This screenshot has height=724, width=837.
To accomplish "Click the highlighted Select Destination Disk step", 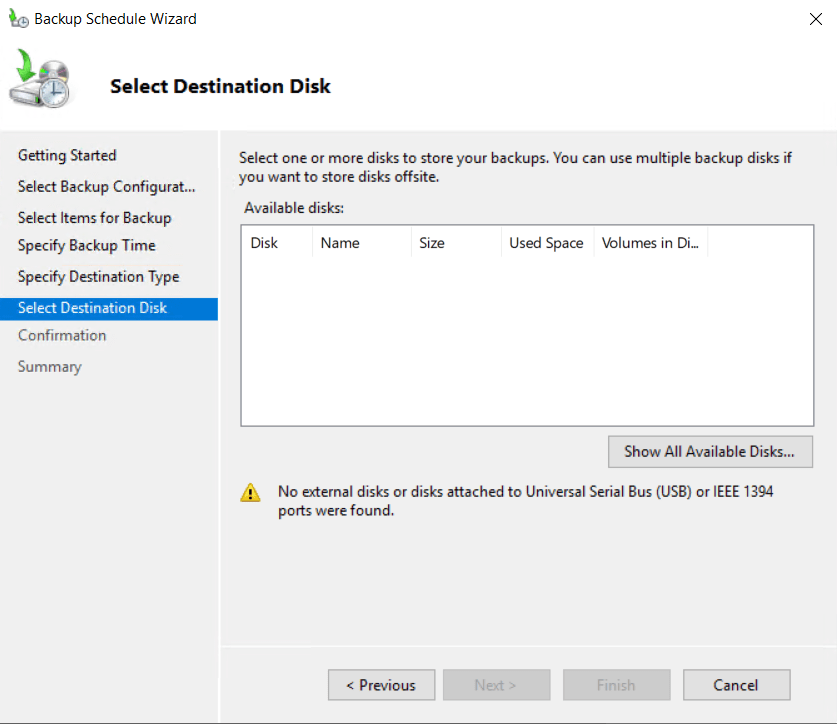I will coord(92,308).
